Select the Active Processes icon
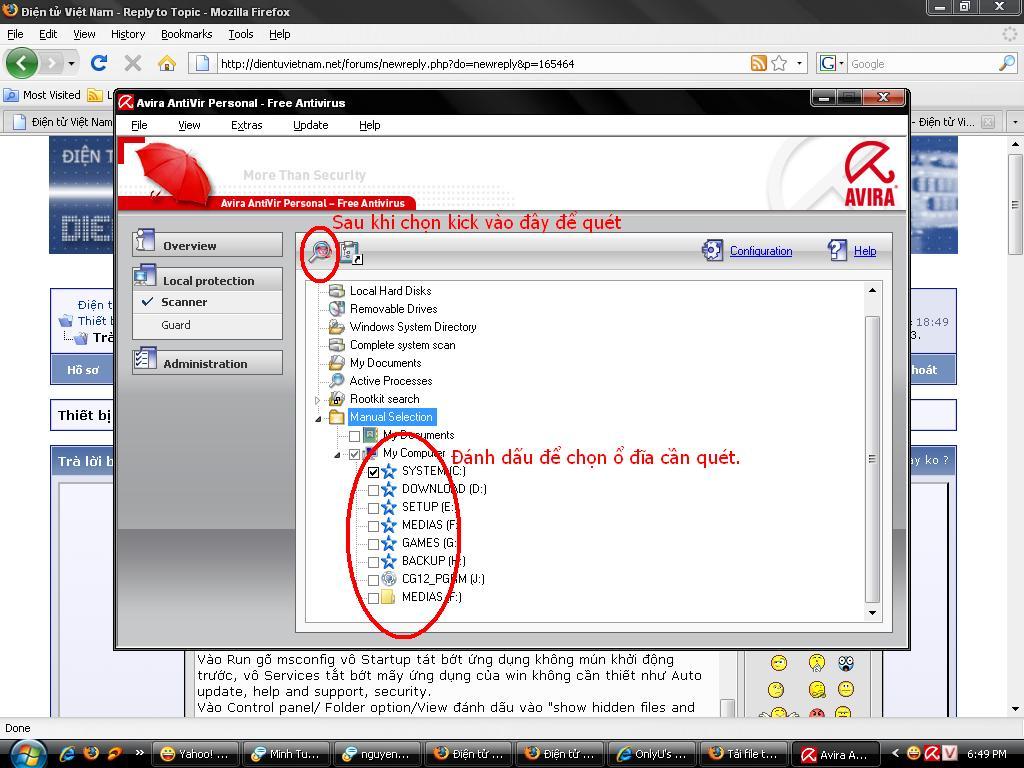The height and width of the screenshot is (768, 1024). click(337, 381)
